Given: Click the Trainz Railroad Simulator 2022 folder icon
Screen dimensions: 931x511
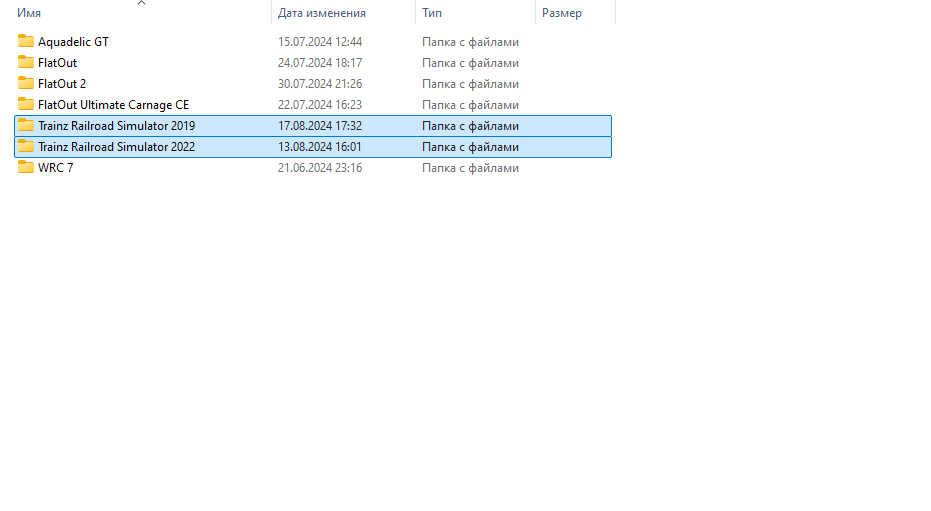Looking at the screenshot, I should pos(26,146).
